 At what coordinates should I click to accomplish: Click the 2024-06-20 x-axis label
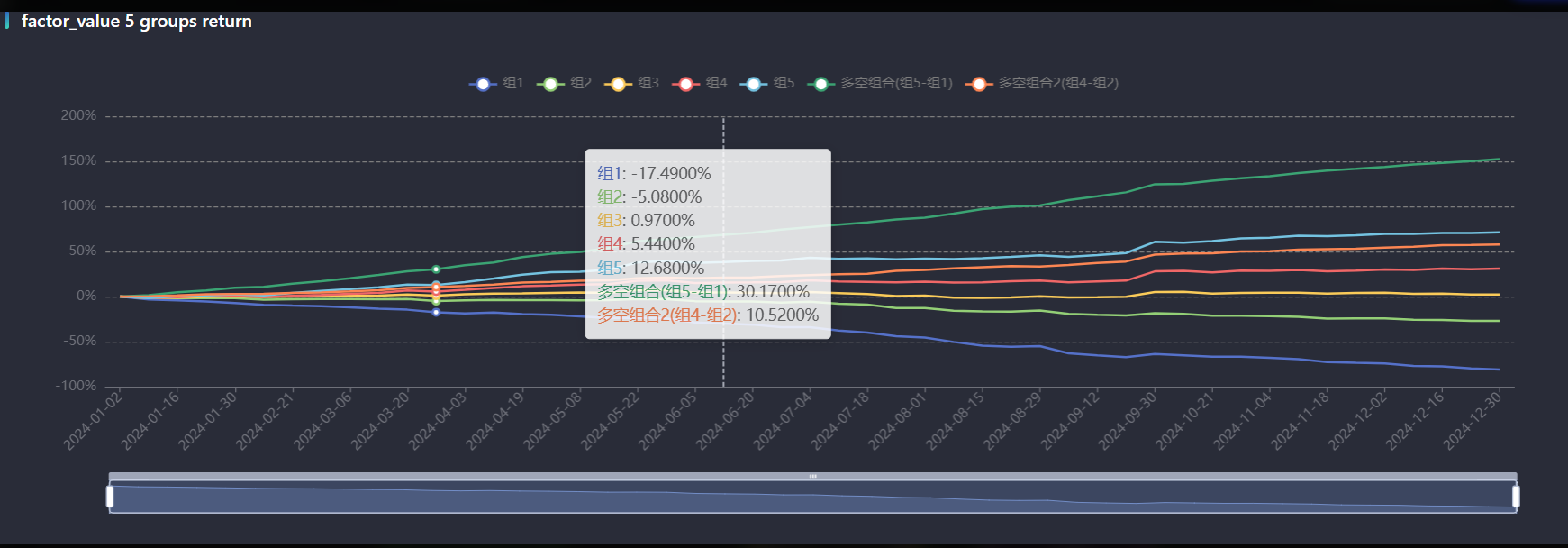pyautogui.click(x=726, y=420)
